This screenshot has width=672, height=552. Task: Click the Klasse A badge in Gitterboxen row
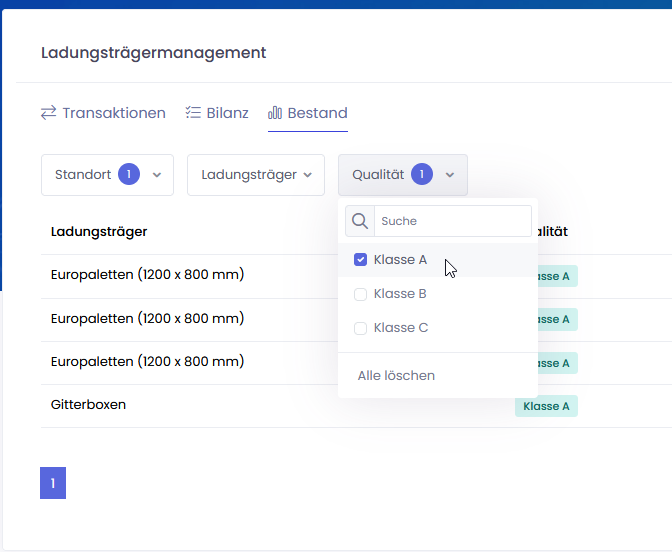[547, 406]
